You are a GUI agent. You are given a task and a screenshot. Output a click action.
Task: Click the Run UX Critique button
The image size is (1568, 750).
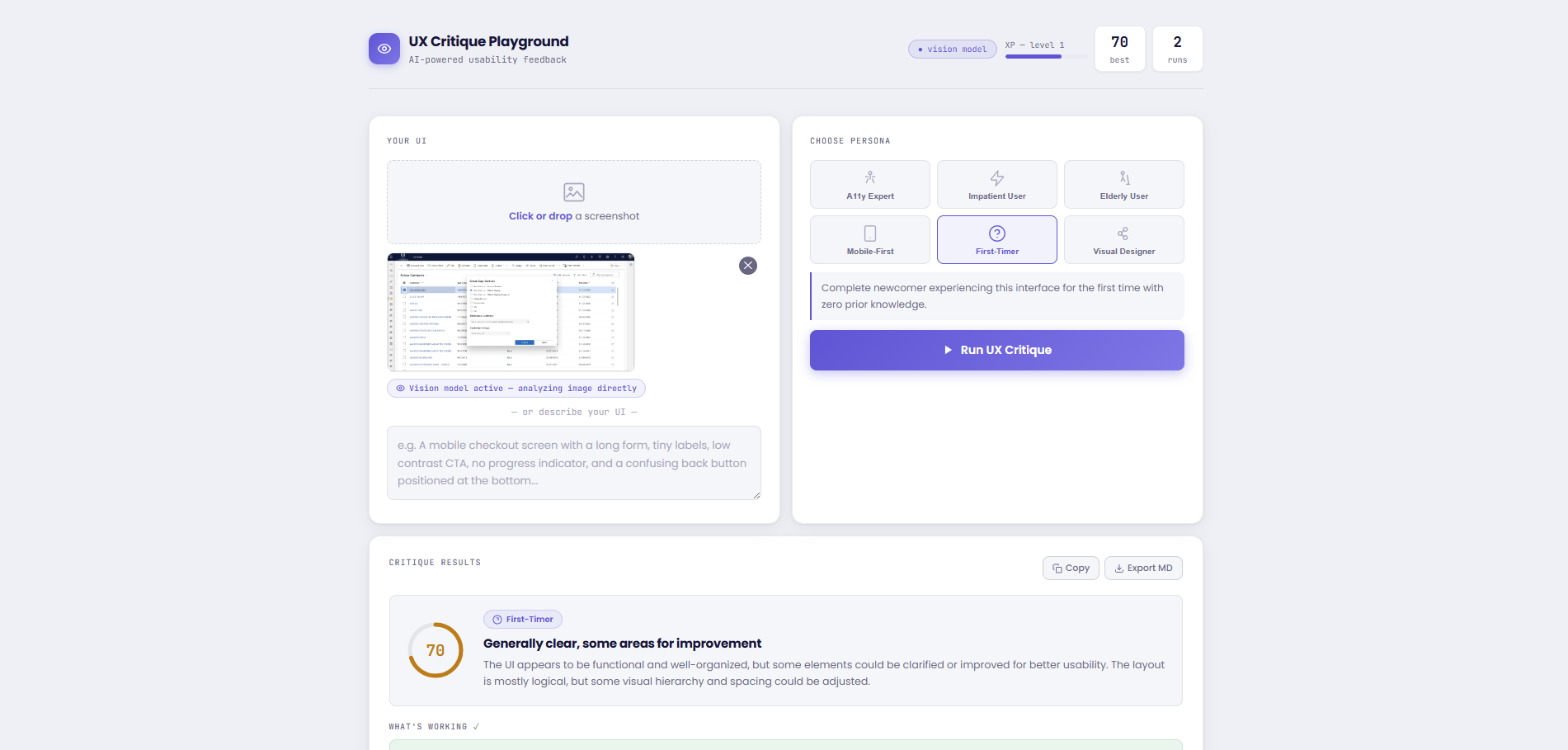(997, 351)
